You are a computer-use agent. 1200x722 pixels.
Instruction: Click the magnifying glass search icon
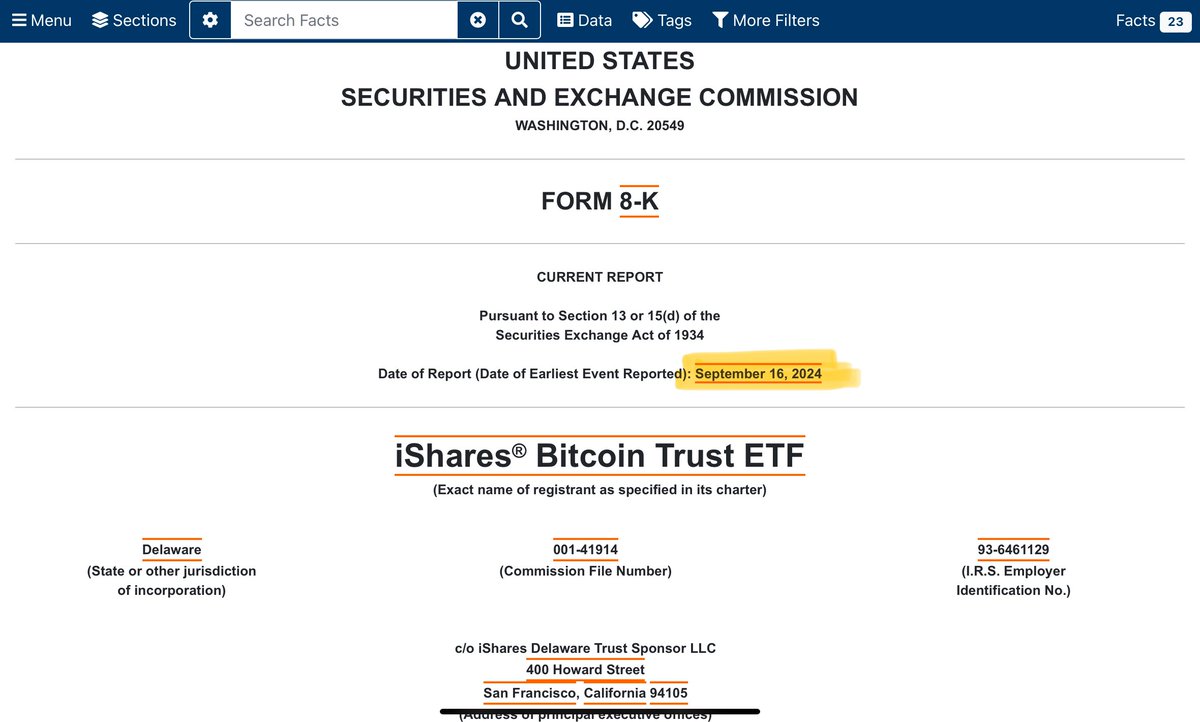point(519,19)
